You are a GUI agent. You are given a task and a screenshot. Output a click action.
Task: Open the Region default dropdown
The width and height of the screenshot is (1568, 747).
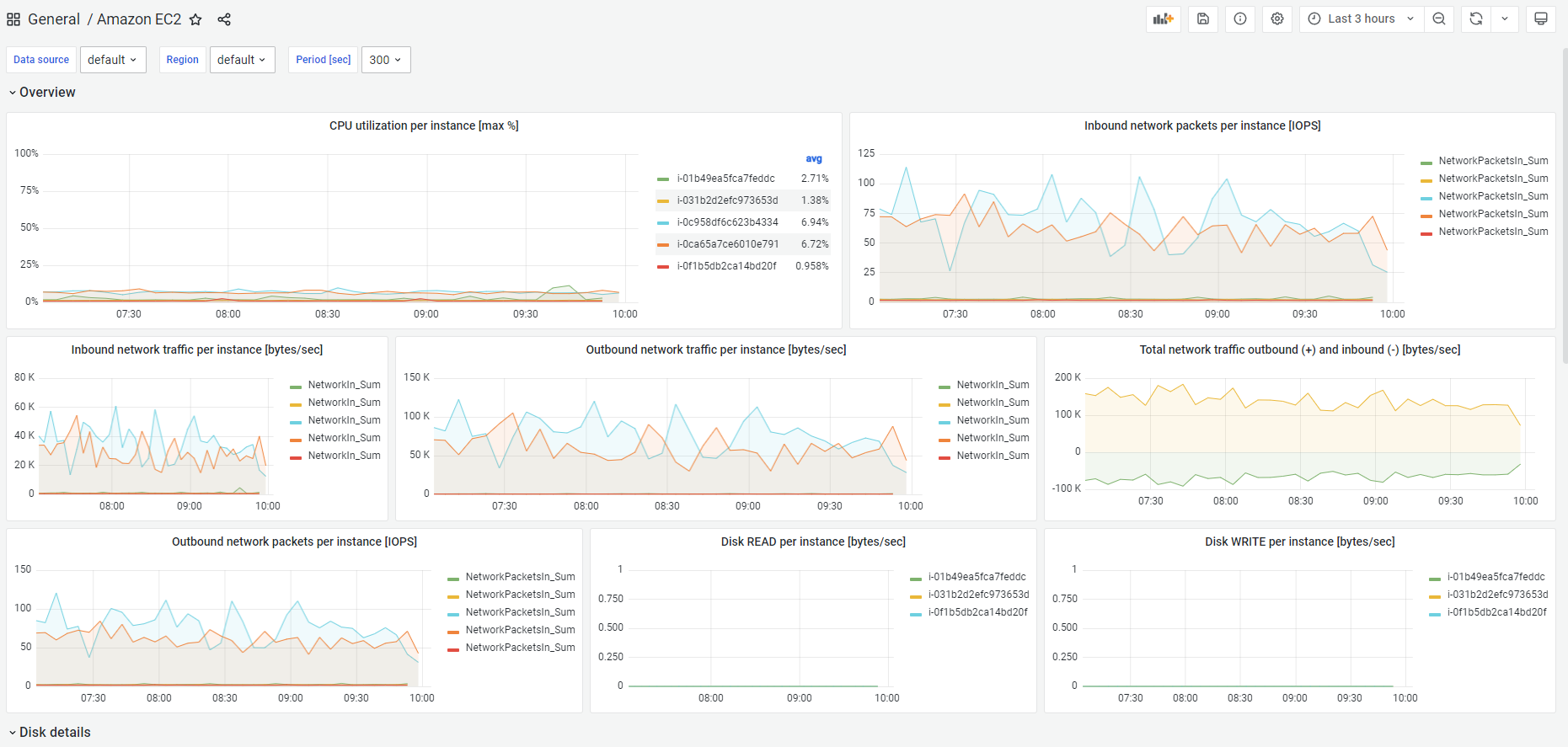tap(243, 60)
